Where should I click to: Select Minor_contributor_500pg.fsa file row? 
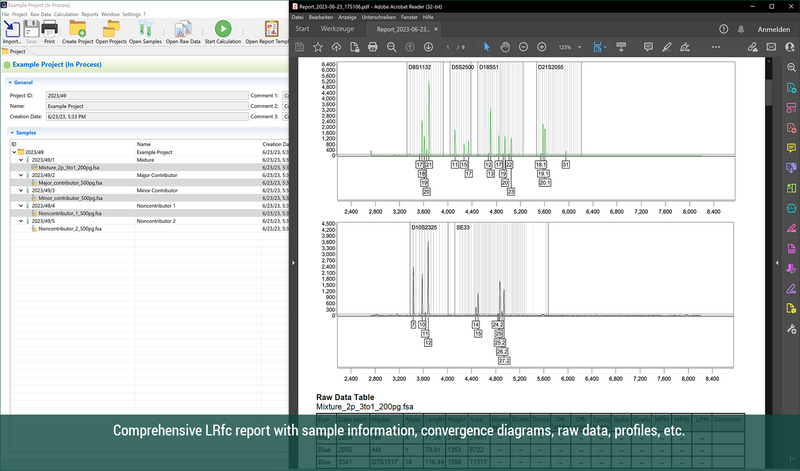click(149, 198)
